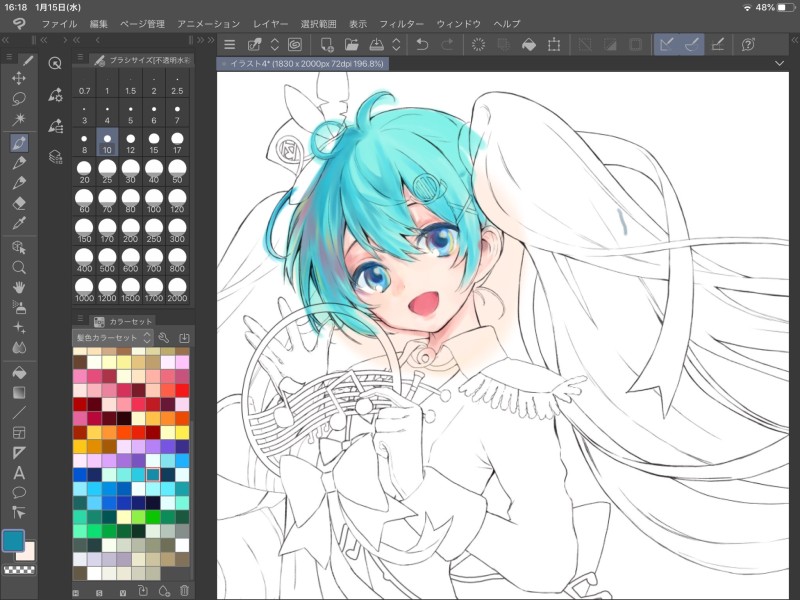Select the Zoom magnifier tool

pyautogui.click(x=19, y=267)
